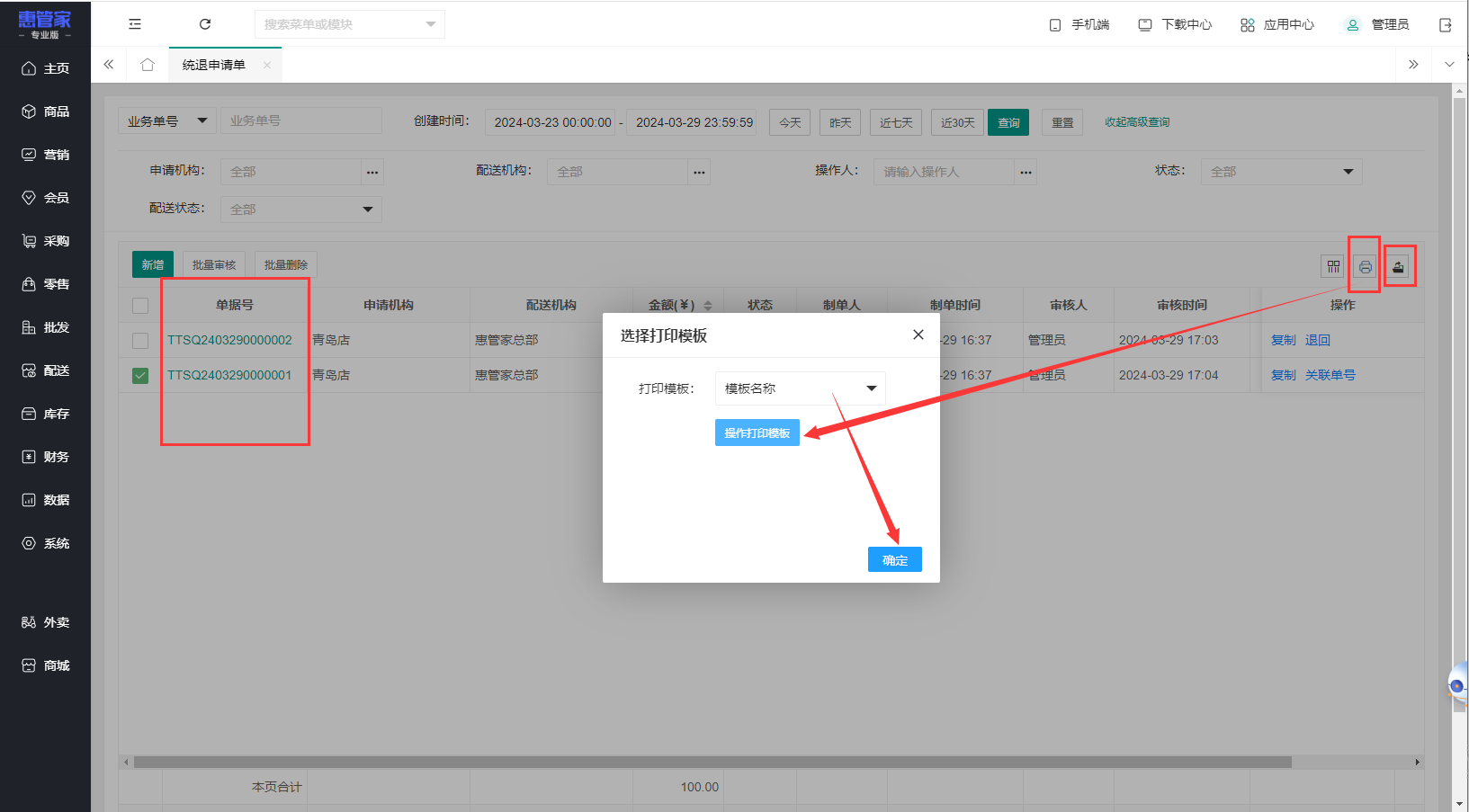The height and width of the screenshot is (812, 1469).
Task: Click the horizontal scrollbar of the table
Action: [x=712, y=762]
